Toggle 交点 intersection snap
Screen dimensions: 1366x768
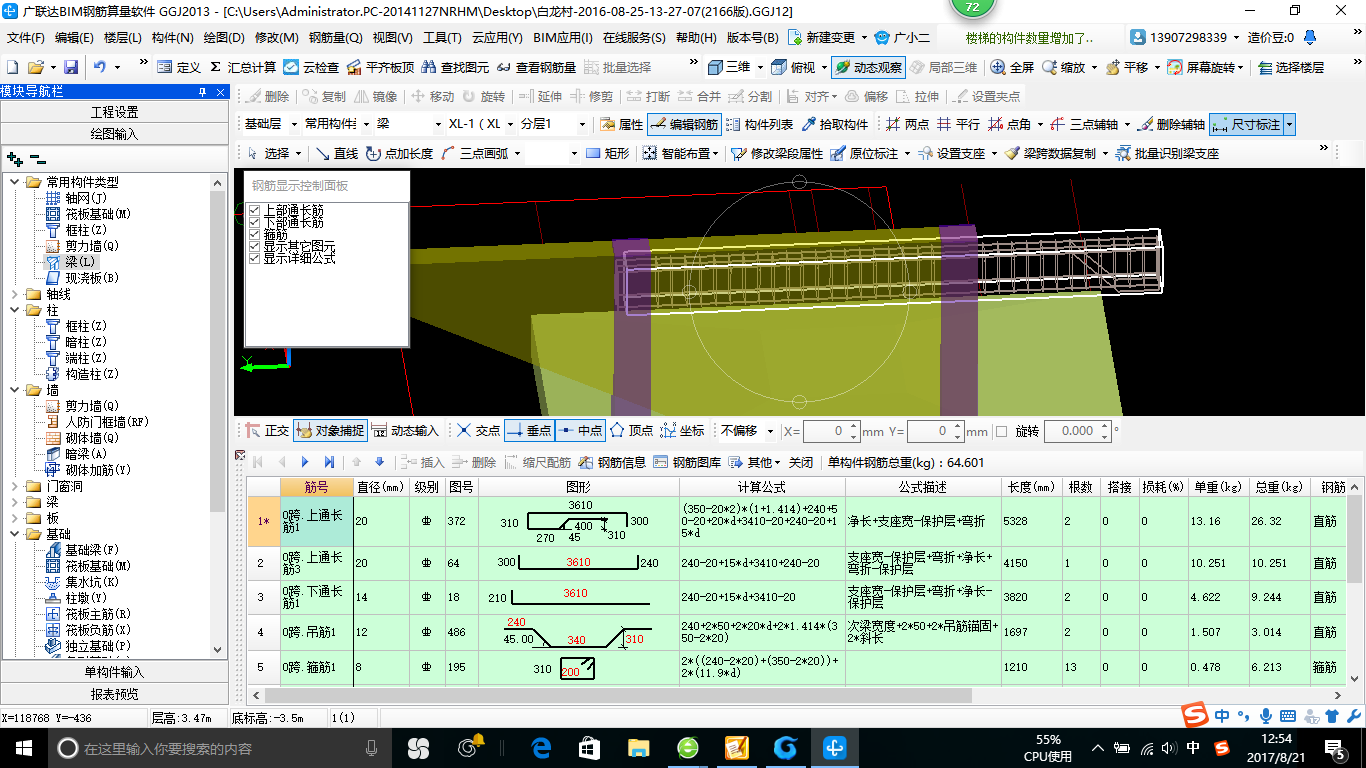[478, 430]
